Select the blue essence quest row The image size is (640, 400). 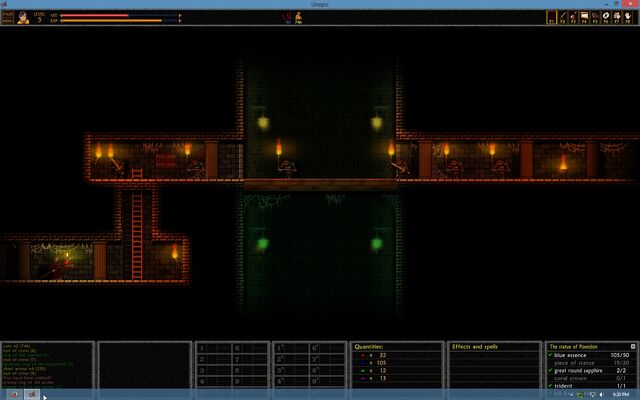point(592,355)
